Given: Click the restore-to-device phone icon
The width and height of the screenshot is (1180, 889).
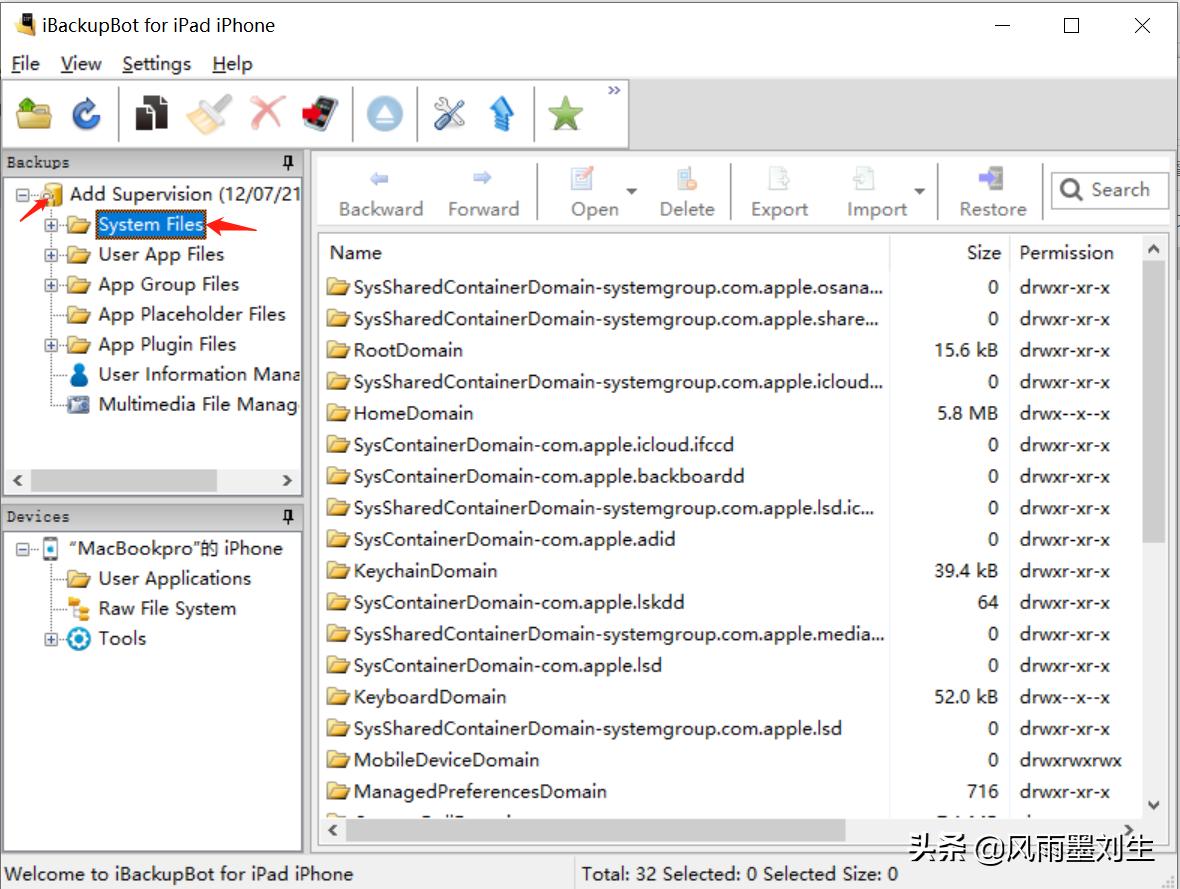Looking at the screenshot, I should 320,114.
